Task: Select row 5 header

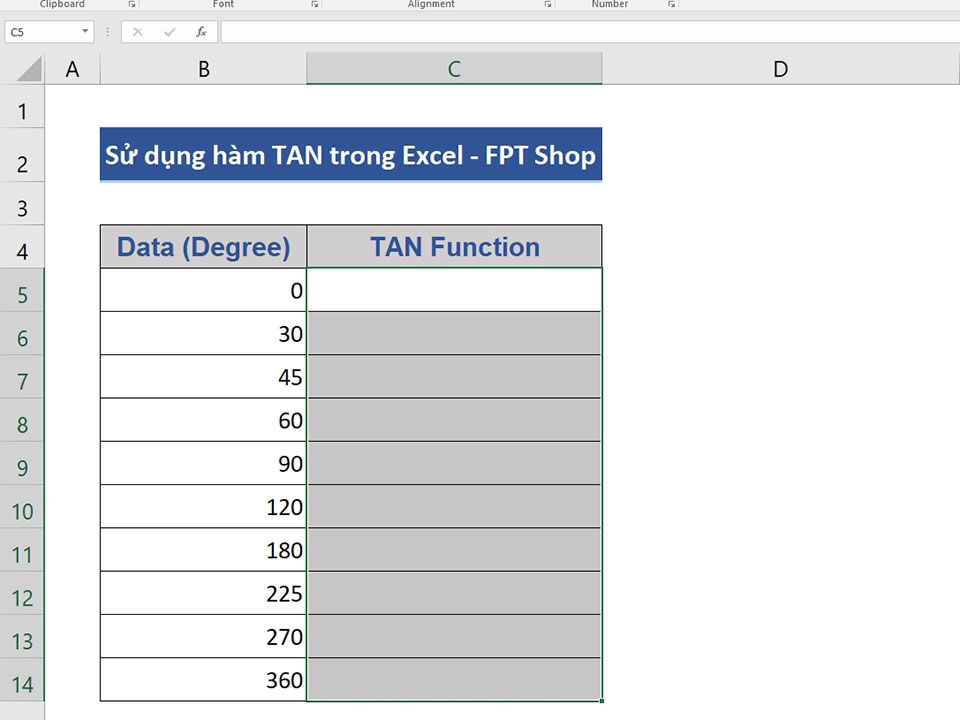Action: tap(22, 291)
